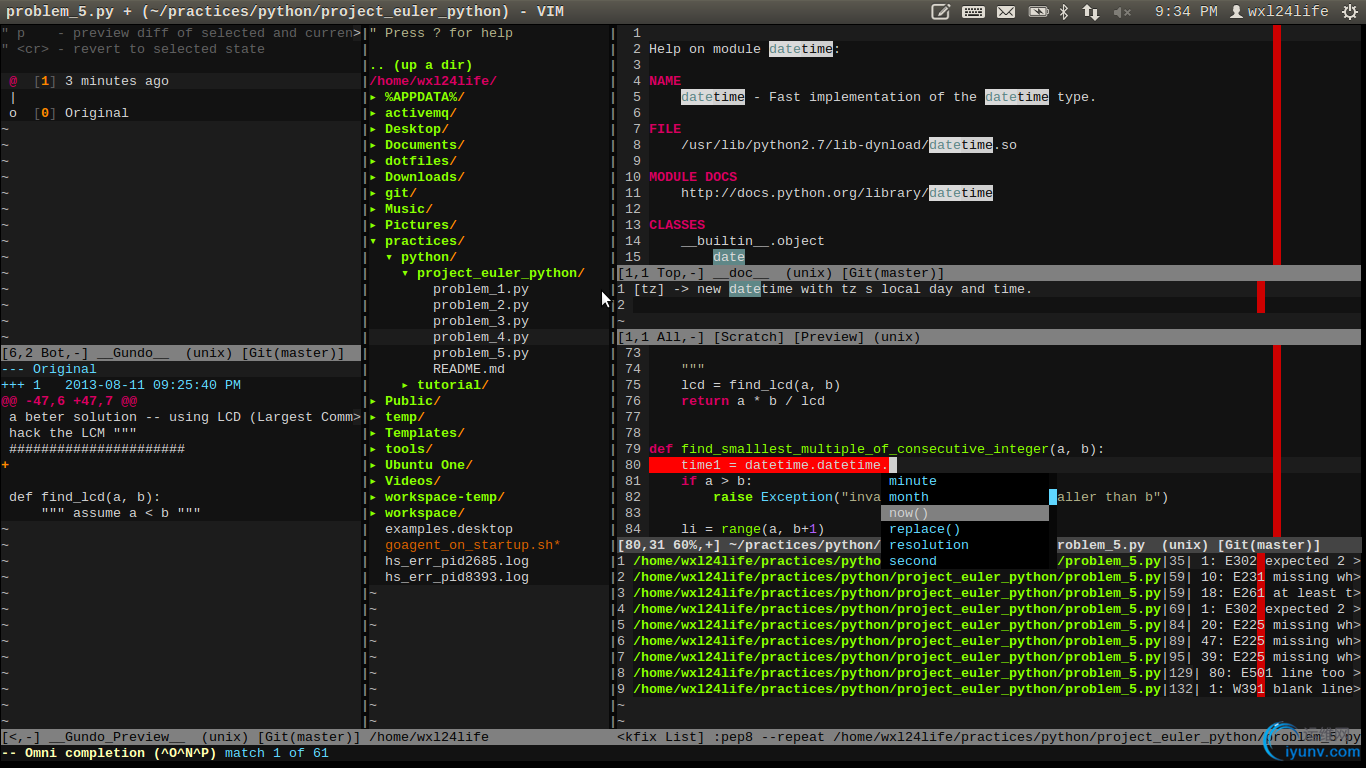
Task: Open the muted volume indicator
Action: click(x=1122, y=12)
